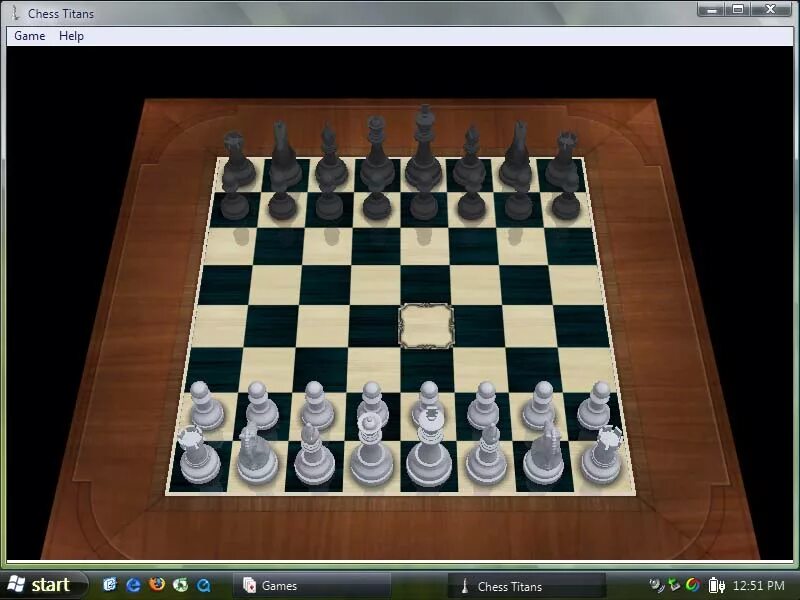Image resolution: width=800 pixels, height=600 pixels.
Task: Click the battery power tray icon
Action: (x=716, y=585)
